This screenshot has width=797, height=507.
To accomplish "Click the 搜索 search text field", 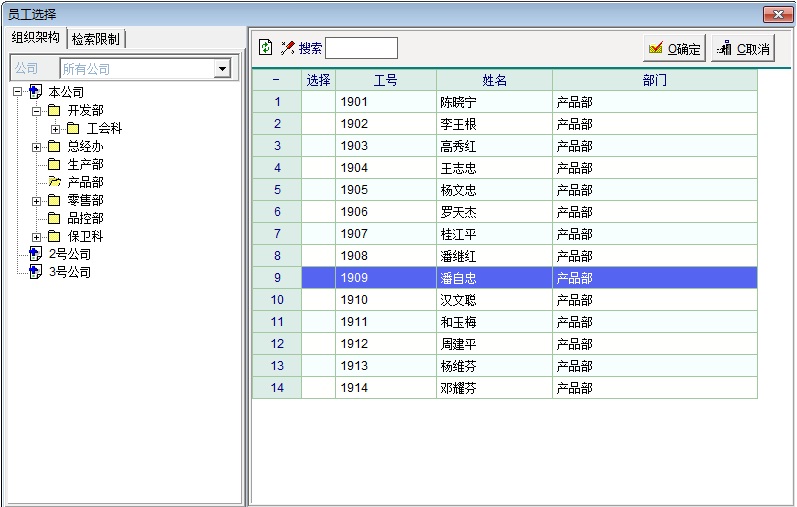I will [x=361, y=48].
